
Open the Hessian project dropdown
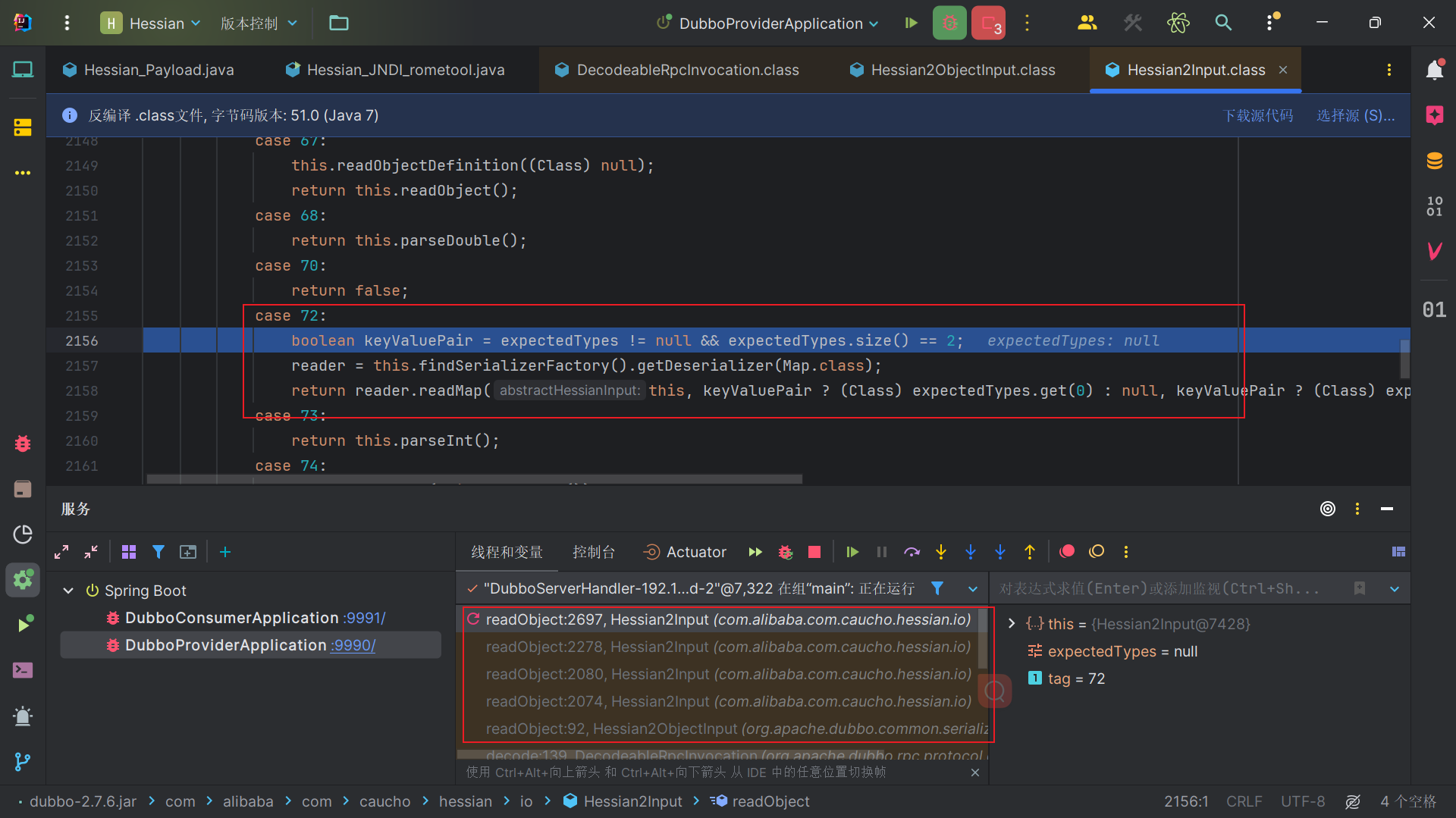(151, 23)
